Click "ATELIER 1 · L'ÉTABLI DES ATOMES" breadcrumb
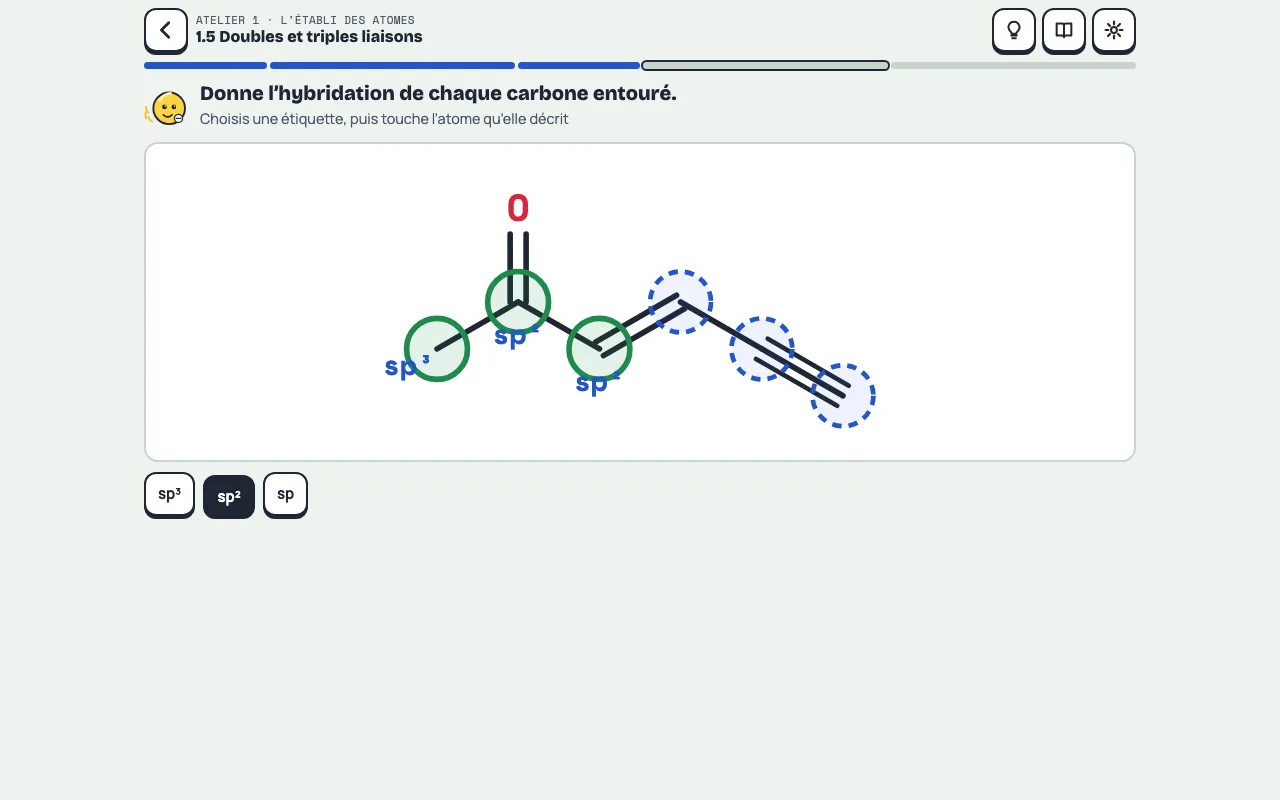1280x800 pixels. pos(305,20)
